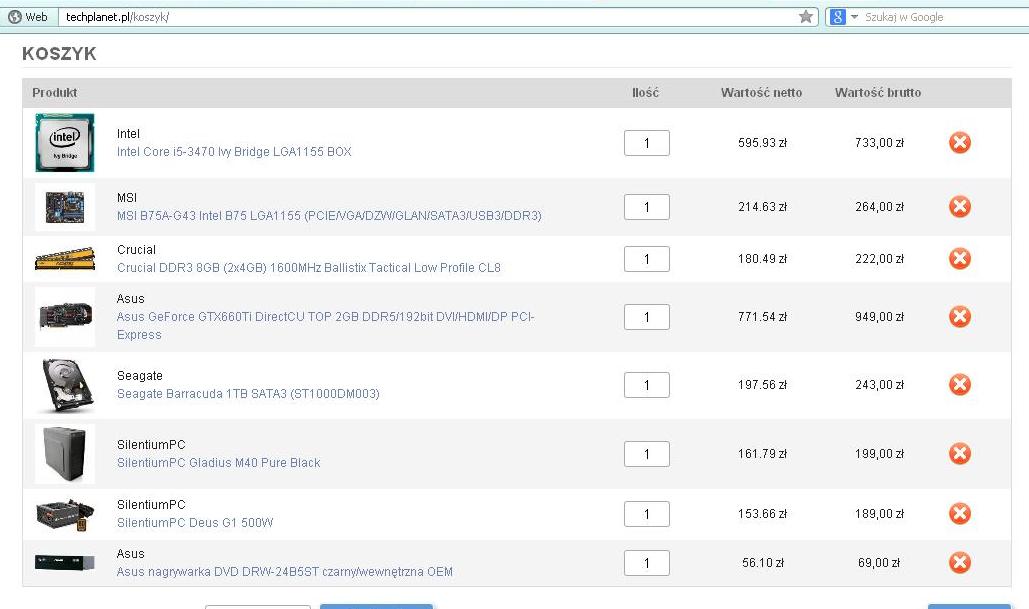Viewport: 1029px width, 609px height.
Task: Open SilentiumPC Deus power supply thumbnail
Action: pyautogui.click(x=65, y=514)
